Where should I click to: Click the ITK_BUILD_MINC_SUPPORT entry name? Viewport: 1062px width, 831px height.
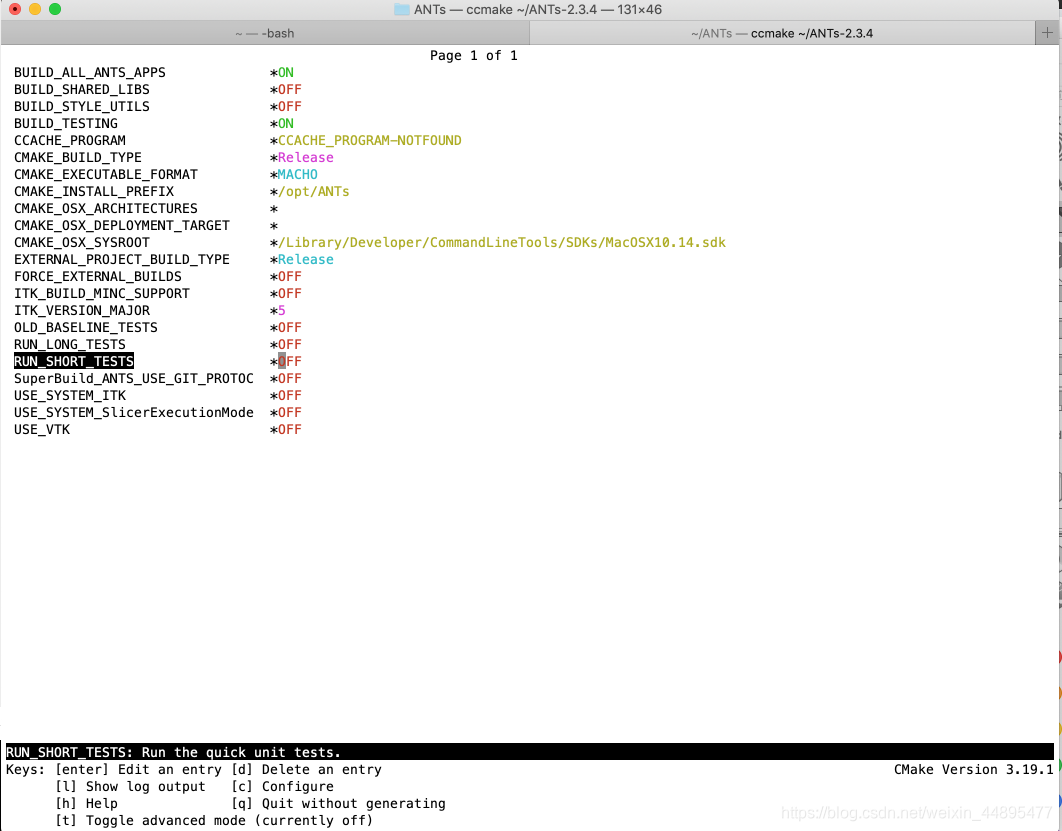click(102, 293)
